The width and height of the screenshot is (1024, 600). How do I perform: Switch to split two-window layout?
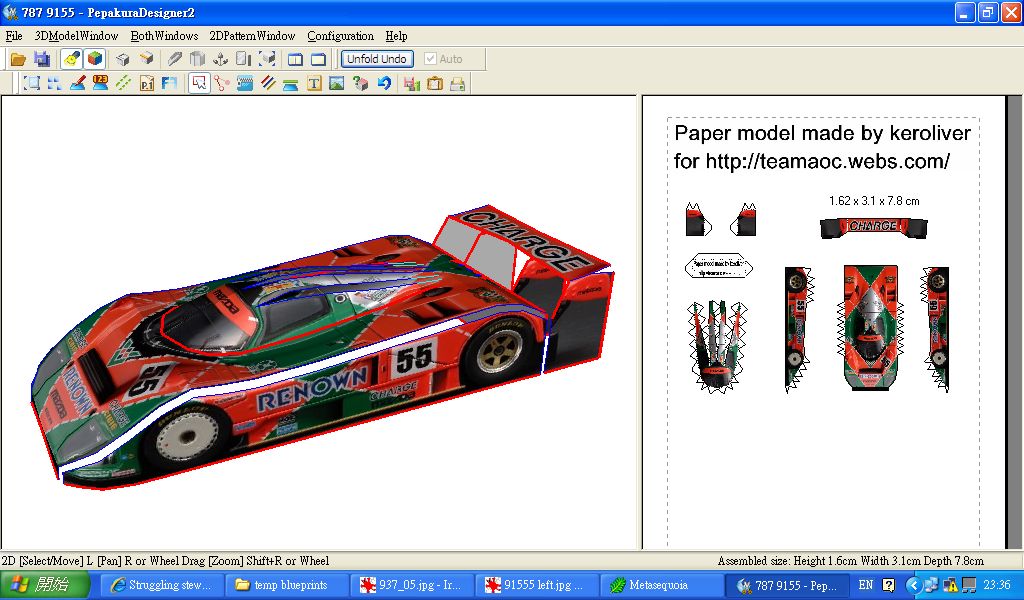pos(295,59)
